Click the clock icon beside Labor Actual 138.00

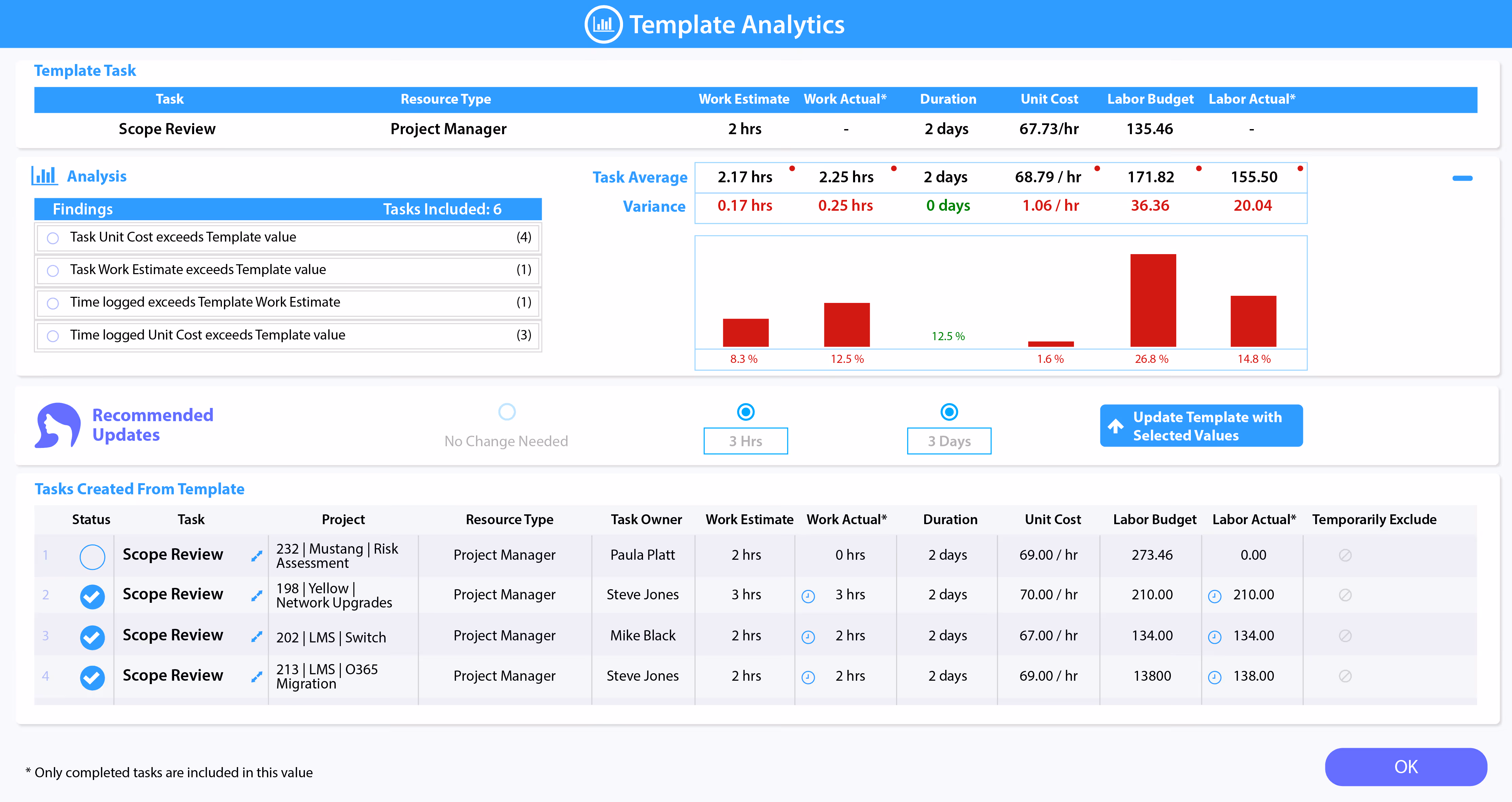1215,678
